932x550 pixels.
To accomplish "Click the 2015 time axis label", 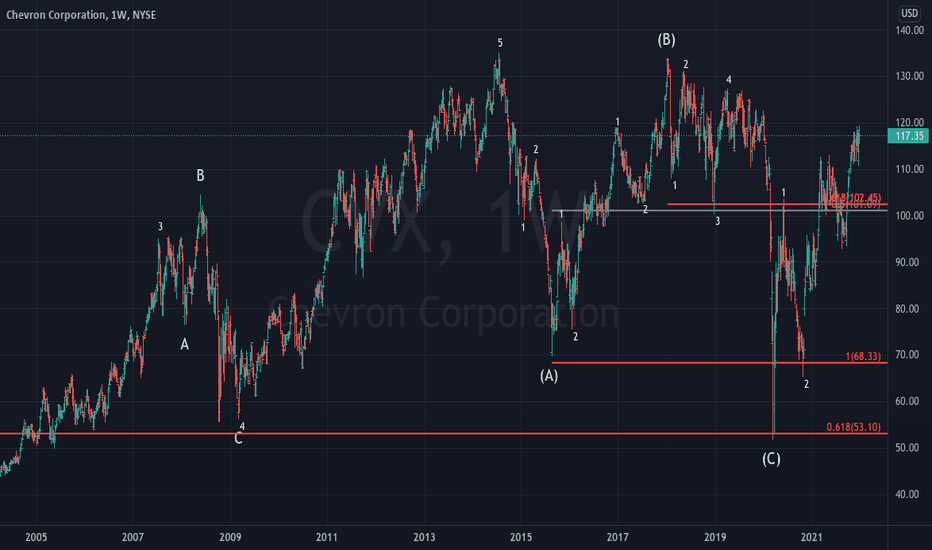I will pyautogui.click(x=521, y=538).
